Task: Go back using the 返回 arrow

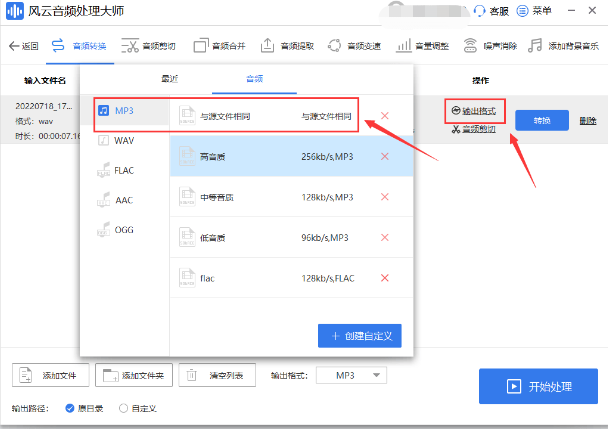Action: point(24,46)
